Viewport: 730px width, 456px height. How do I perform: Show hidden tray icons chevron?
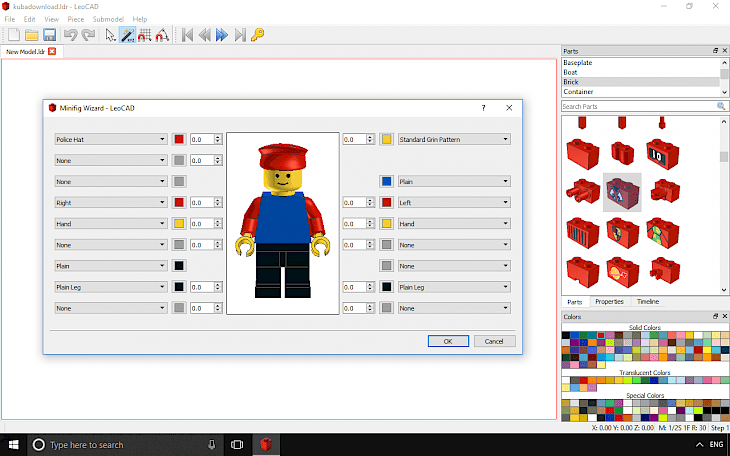[x=699, y=444]
